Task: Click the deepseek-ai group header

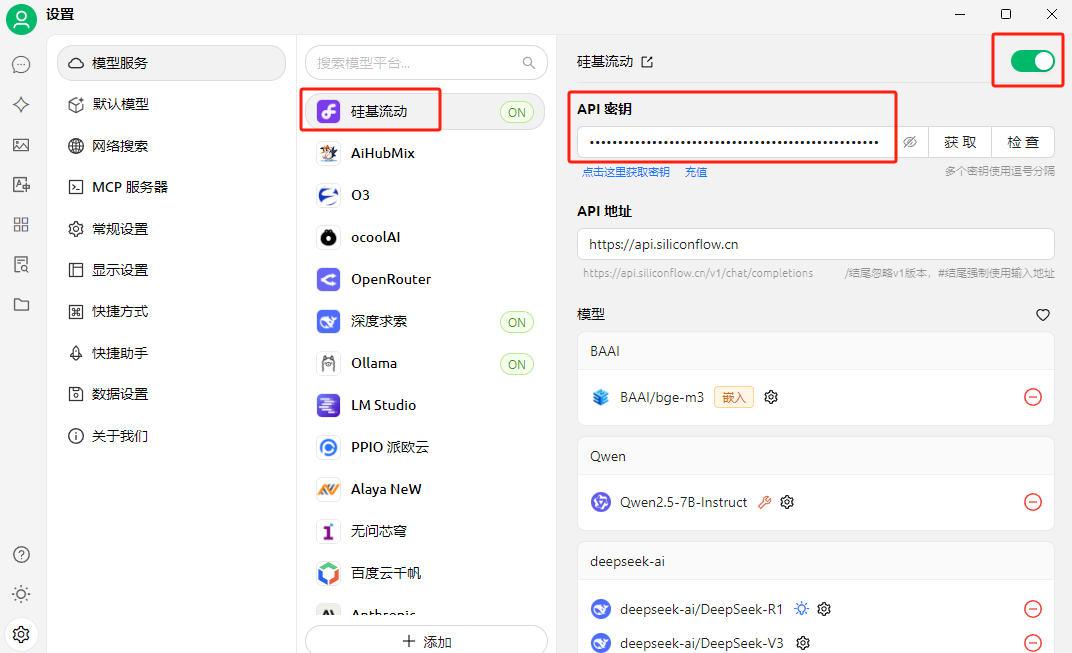Action: [x=816, y=561]
